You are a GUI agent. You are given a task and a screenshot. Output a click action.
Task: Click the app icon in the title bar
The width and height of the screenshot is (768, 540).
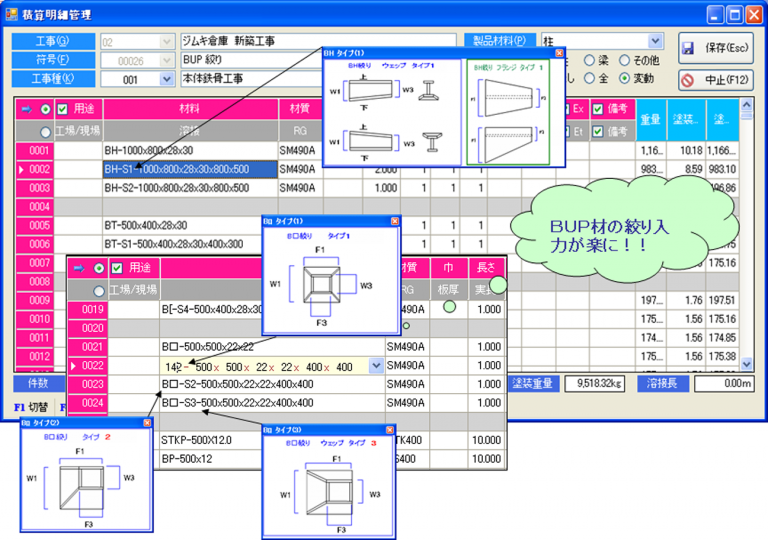(x=11, y=15)
